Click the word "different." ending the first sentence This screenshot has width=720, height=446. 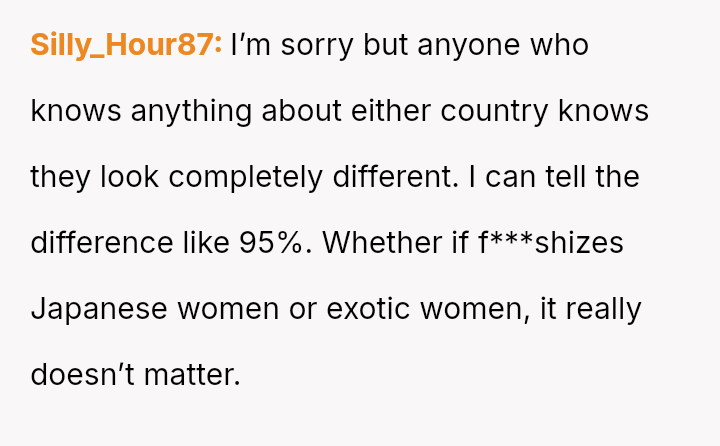392,177
